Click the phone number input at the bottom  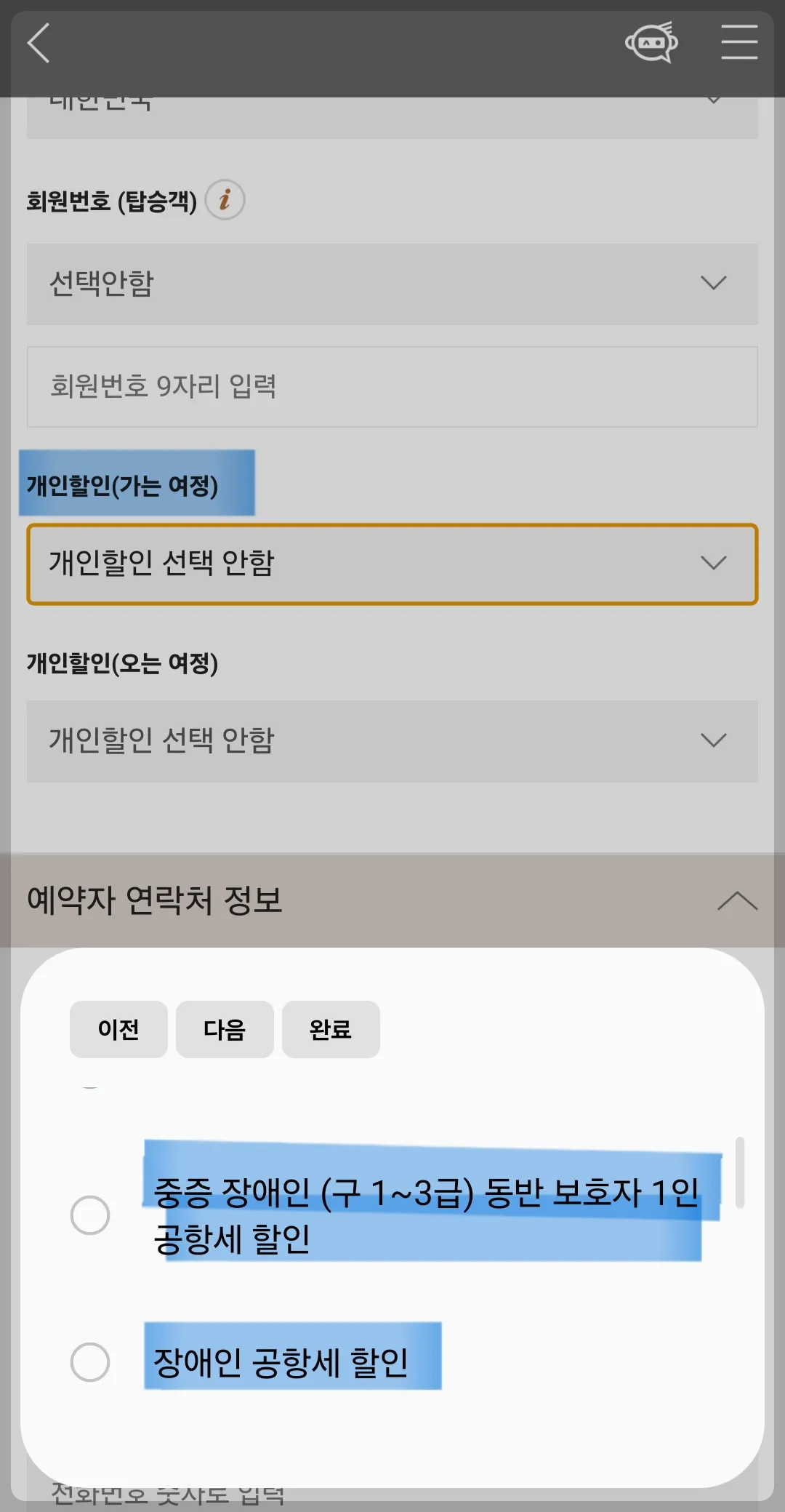392,1491
